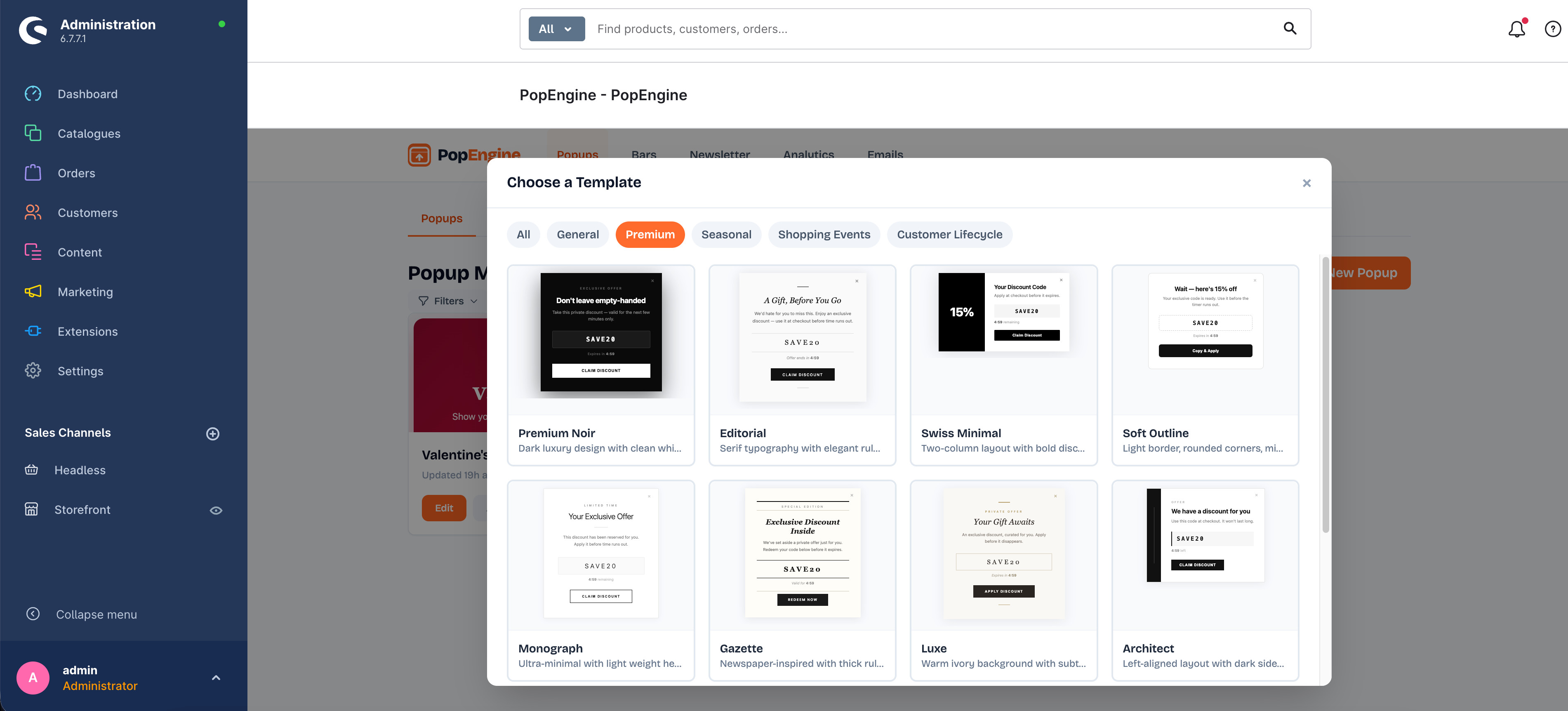Click the Extensions plug icon
Screen dimensions: 1568x711
point(33,331)
